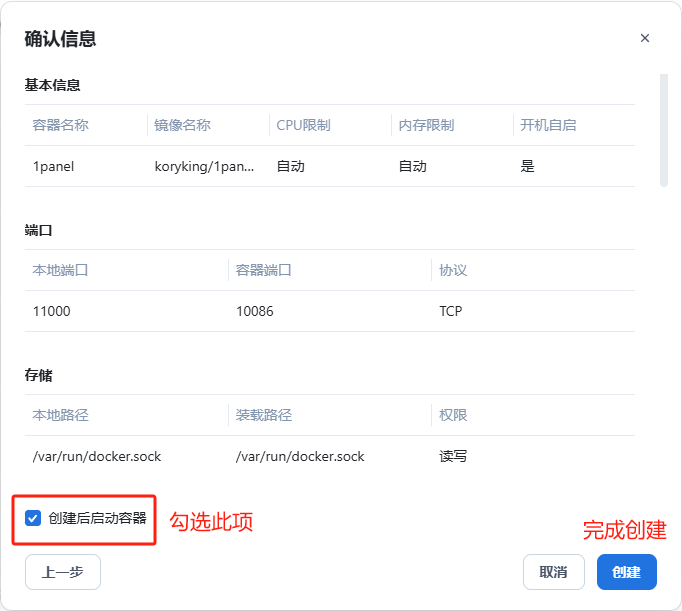The image size is (682, 611).
Task: Close the 确认信息 dialog with X icon
Action: pos(645,38)
